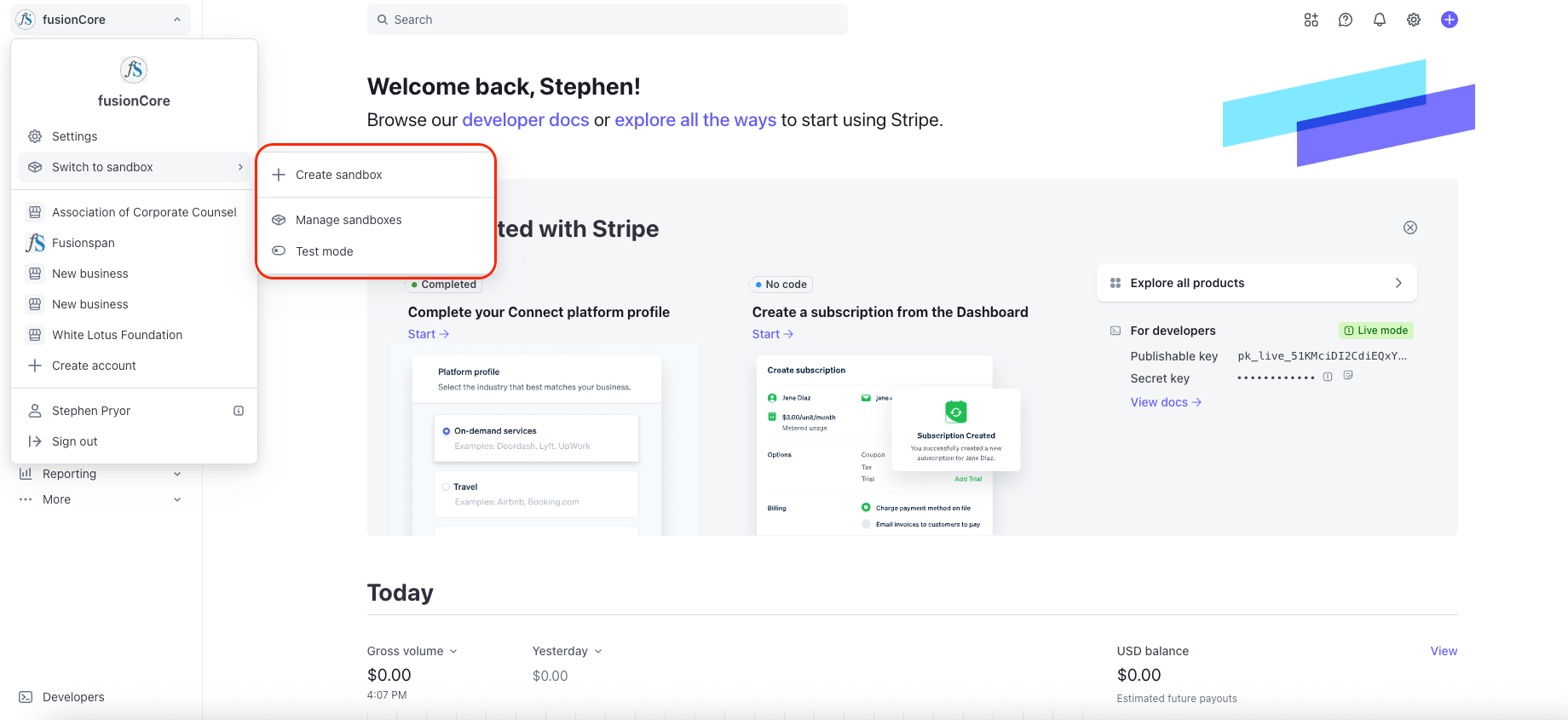Sign out of the dashboard
Screen dimensions: 1568x720
[x=134, y=441]
